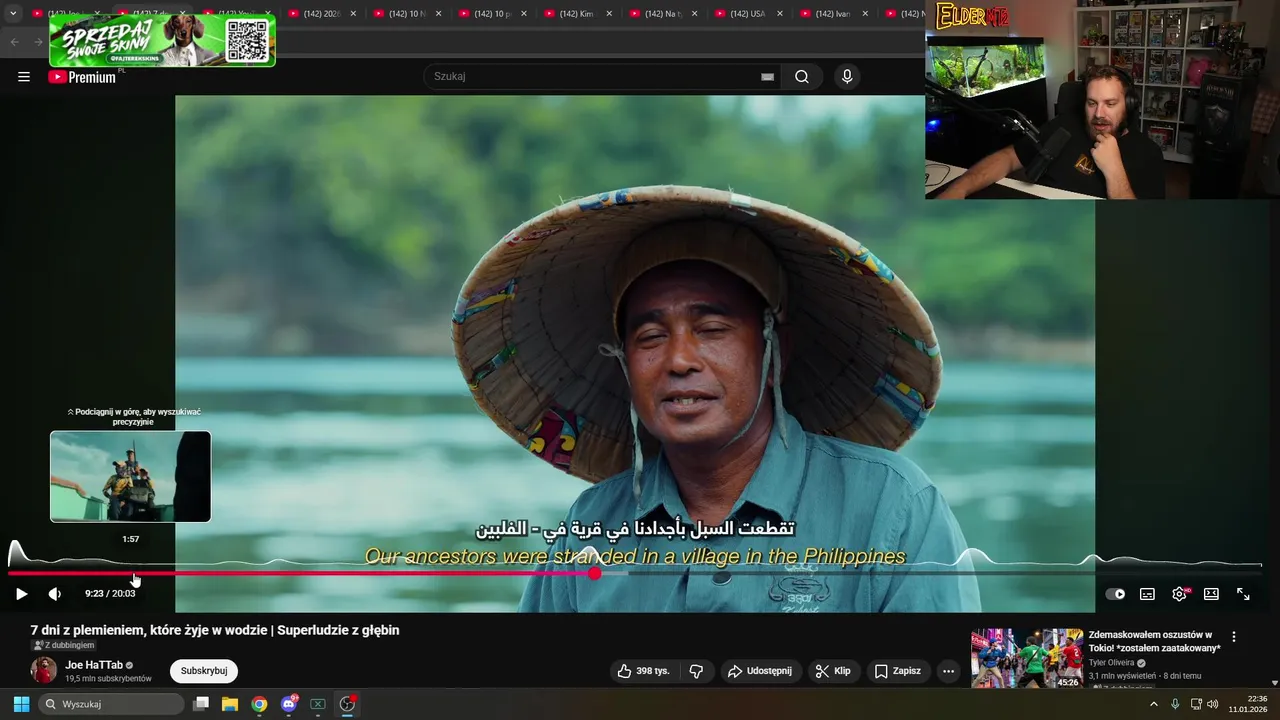This screenshot has width=1280, height=720.
Task: Go to YouTube Premium home logo
Action: (x=82, y=77)
